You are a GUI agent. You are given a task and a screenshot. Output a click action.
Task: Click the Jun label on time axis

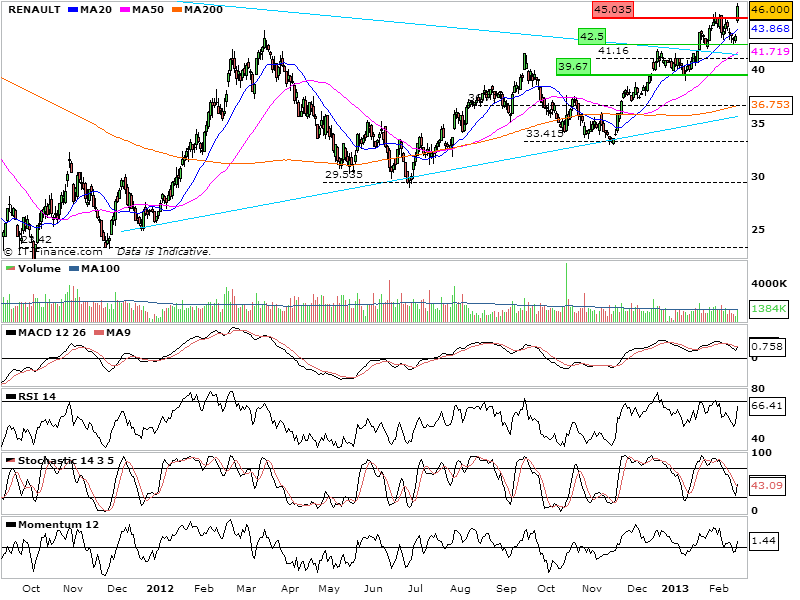pyautogui.click(x=373, y=589)
